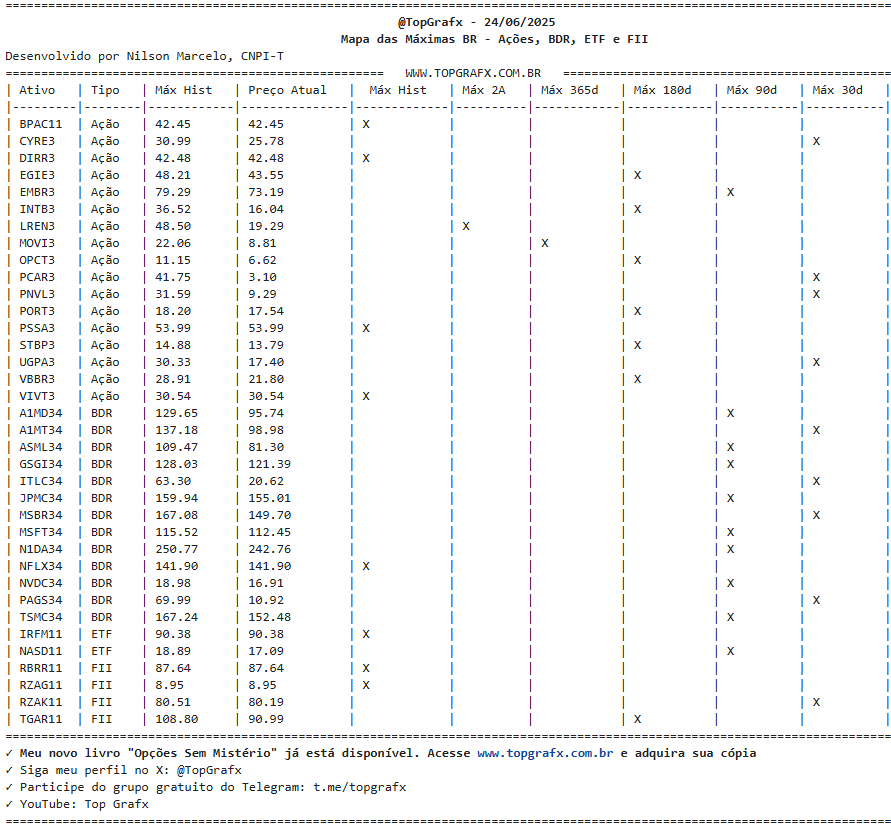Select the PORT3 ticker cell
Viewport: 891px width, 824px height.
click(37, 311)
